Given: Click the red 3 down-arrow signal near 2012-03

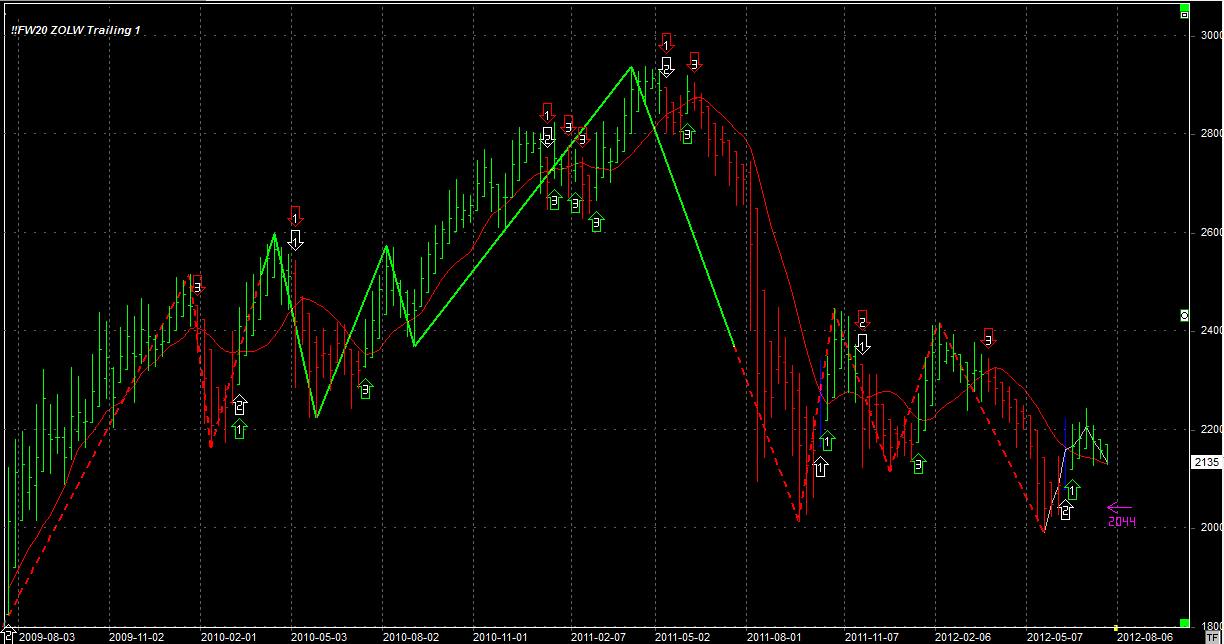Looking at the screenshot, I should [988, 338].
